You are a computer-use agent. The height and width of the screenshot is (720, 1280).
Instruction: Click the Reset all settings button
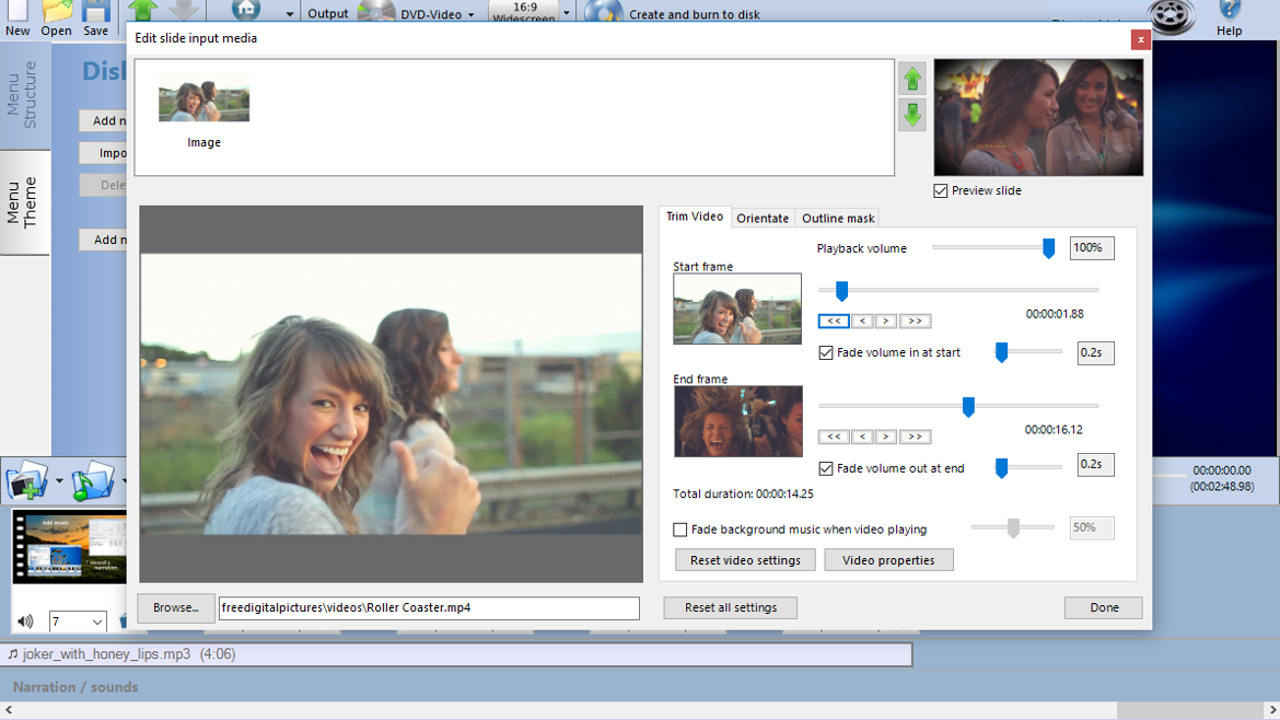tap(730, 608)
